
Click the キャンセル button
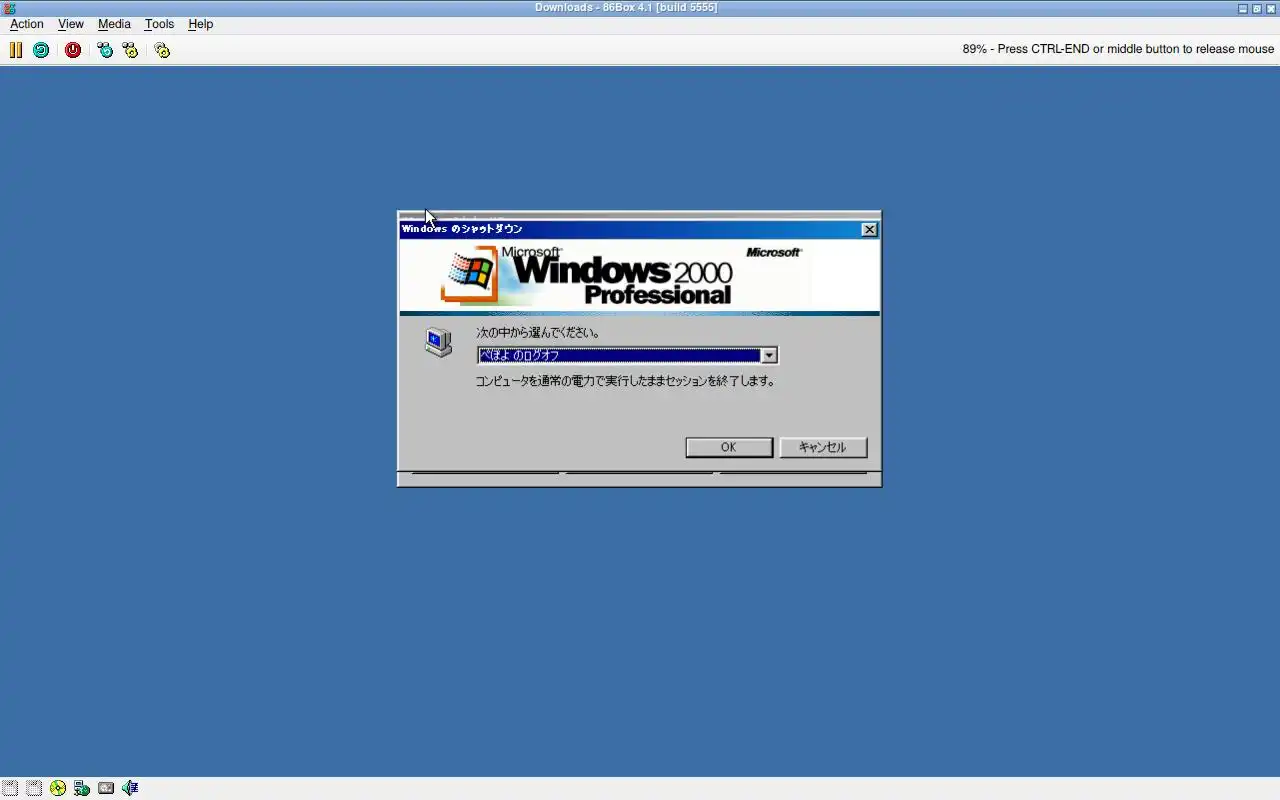[823, 447]
